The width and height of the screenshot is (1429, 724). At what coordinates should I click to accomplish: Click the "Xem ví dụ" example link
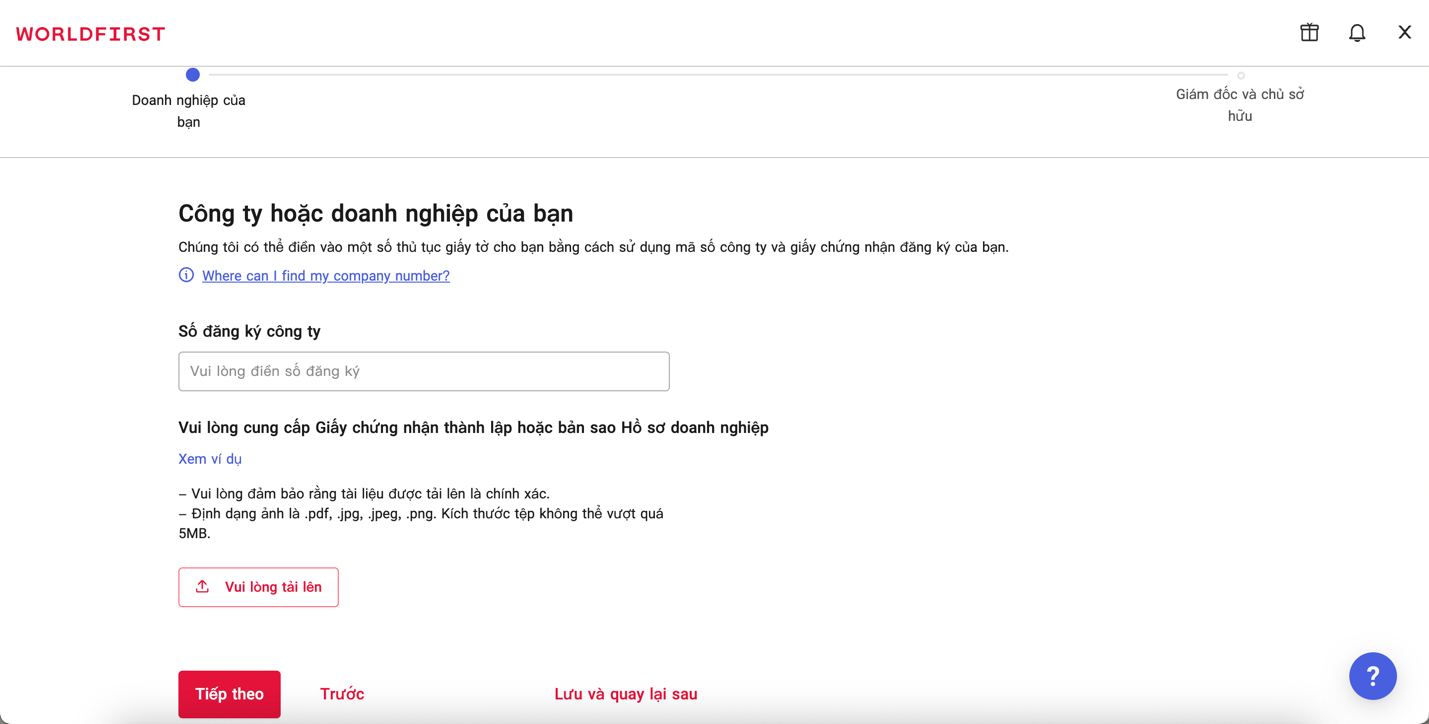(x=210, y=459)
